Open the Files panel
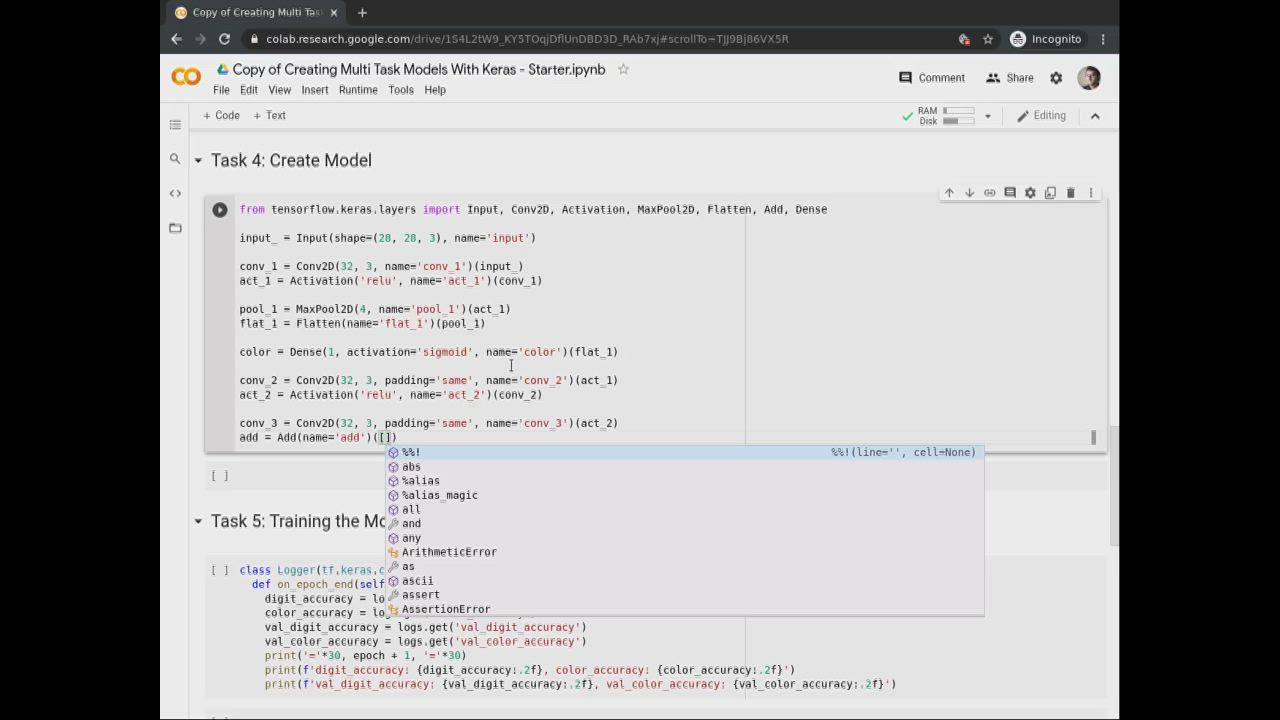Viewport: 1280px width, 720px height. [175, 228]
